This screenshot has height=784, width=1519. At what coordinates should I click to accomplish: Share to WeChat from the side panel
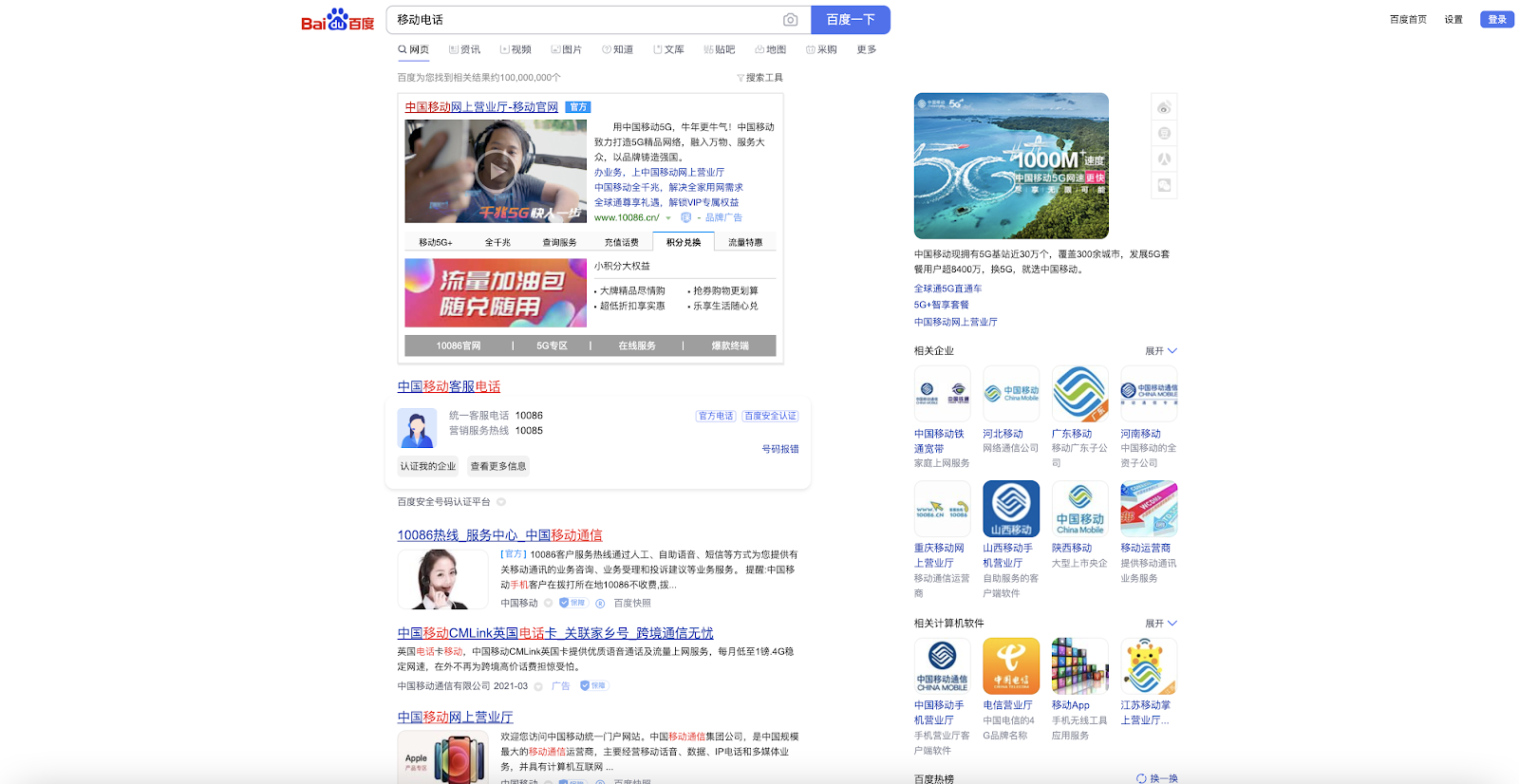tap(1164, 185)
